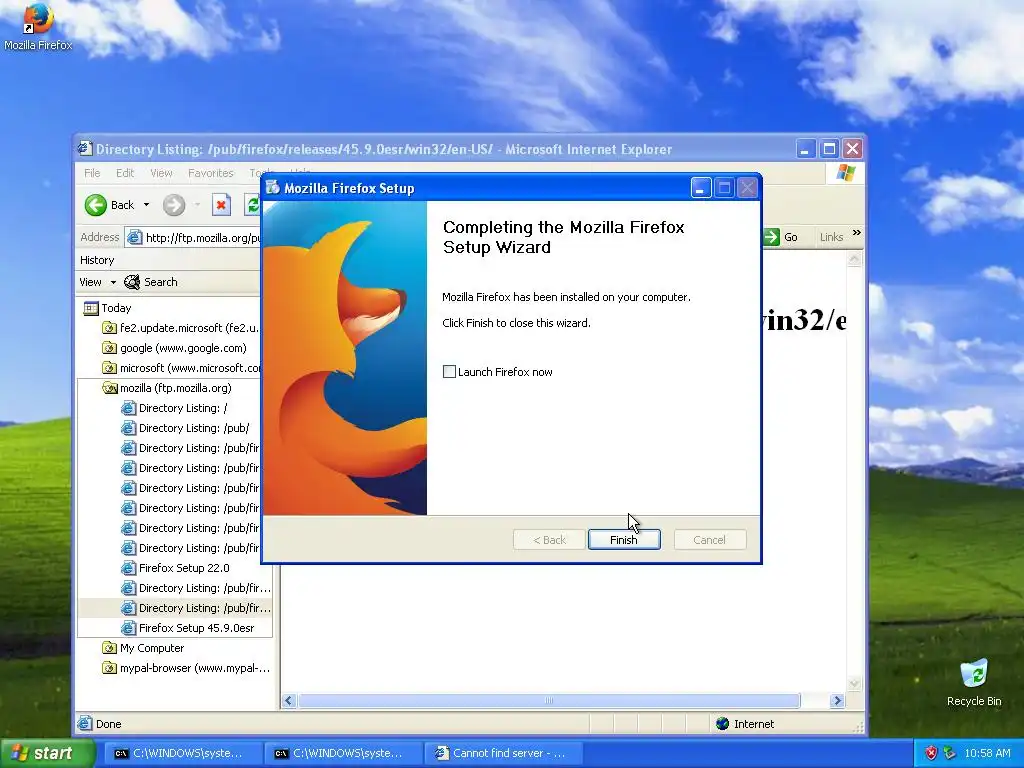Click the Windows Start button

coord(46,753)
